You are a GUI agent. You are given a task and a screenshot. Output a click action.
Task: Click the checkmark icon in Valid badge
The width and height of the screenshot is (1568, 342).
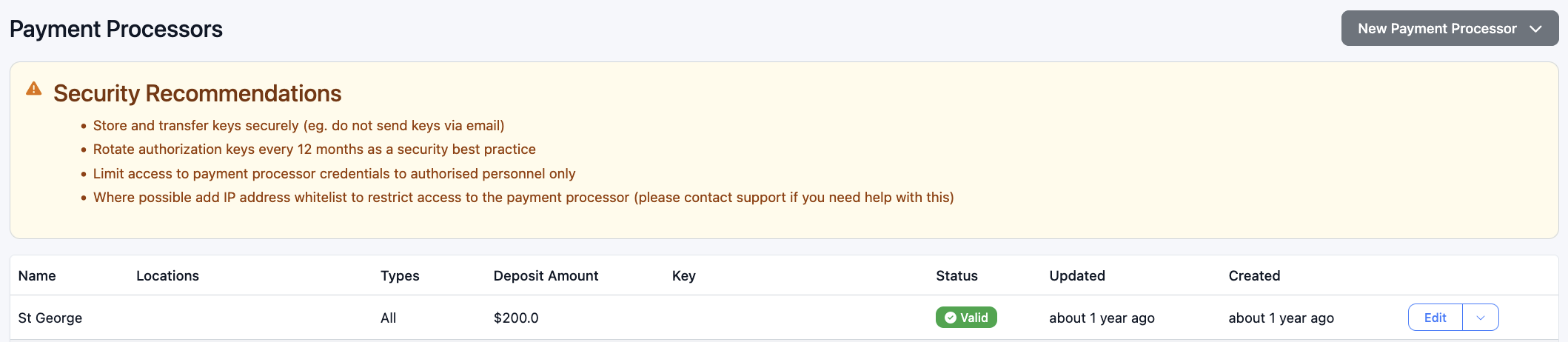pos(950,318)
